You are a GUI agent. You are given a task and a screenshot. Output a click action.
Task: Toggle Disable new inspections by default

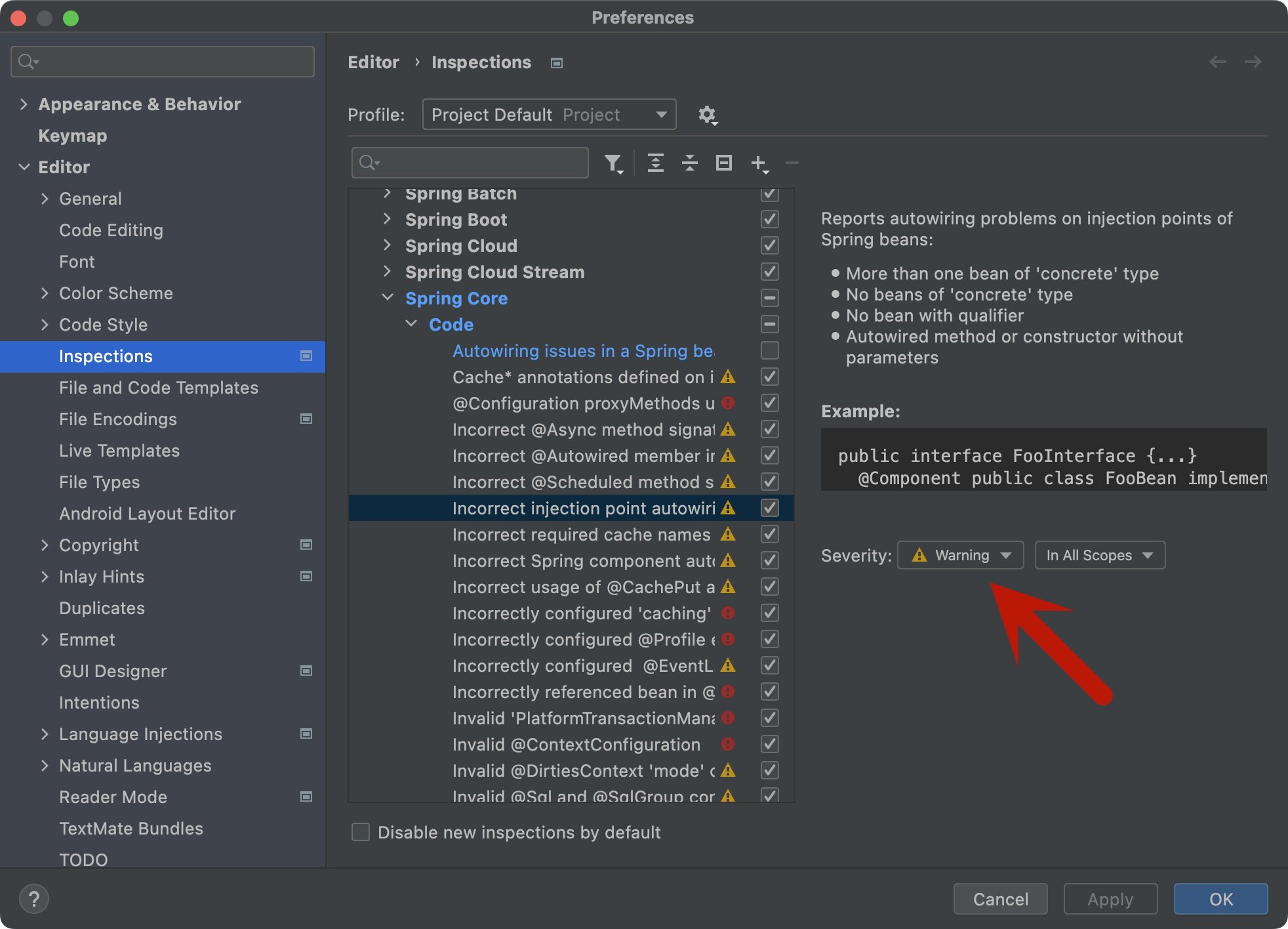coord(361,832)
